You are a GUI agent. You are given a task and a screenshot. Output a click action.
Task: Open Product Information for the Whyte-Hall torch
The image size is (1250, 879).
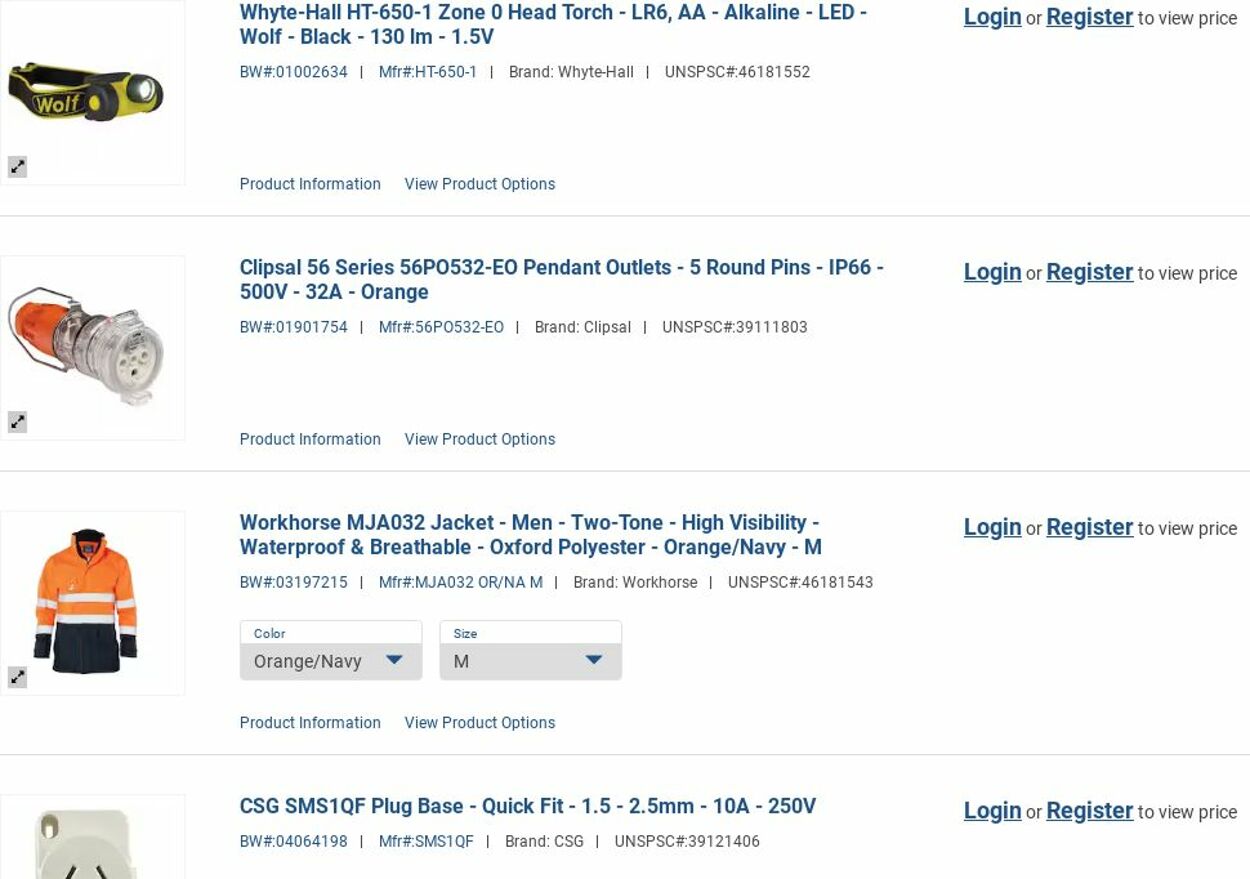pyautogui.click(x=310, y=184)
